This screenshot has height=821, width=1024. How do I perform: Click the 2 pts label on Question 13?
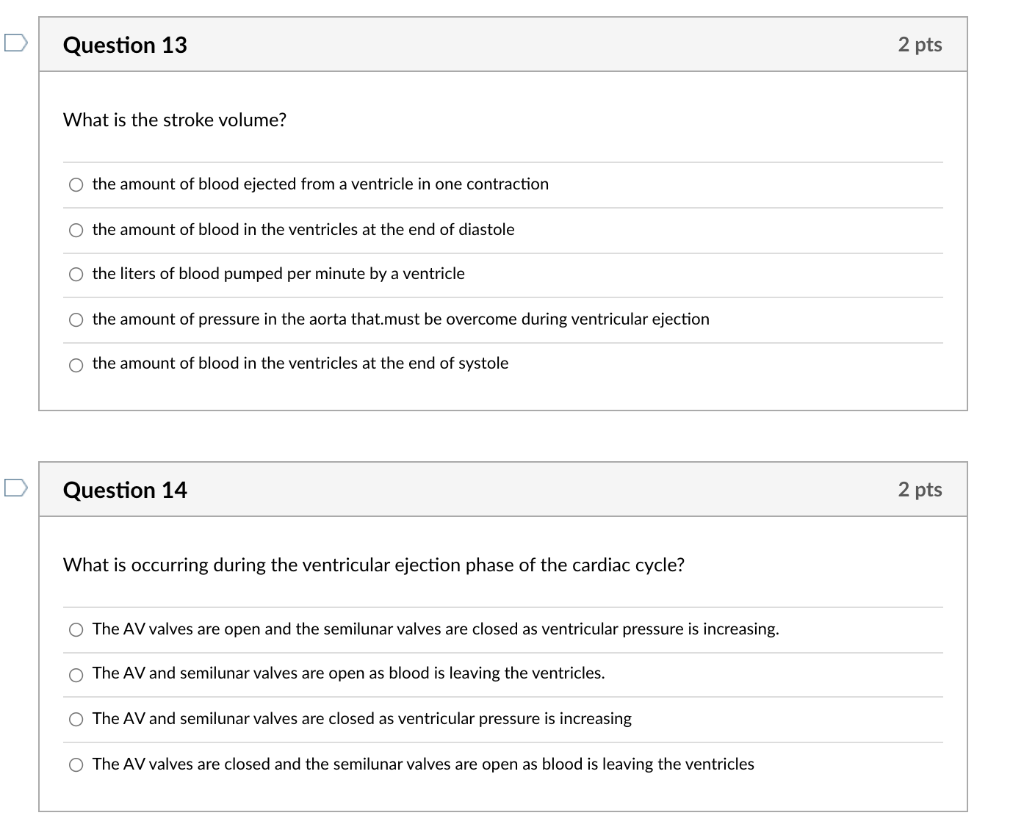point(920,44)
